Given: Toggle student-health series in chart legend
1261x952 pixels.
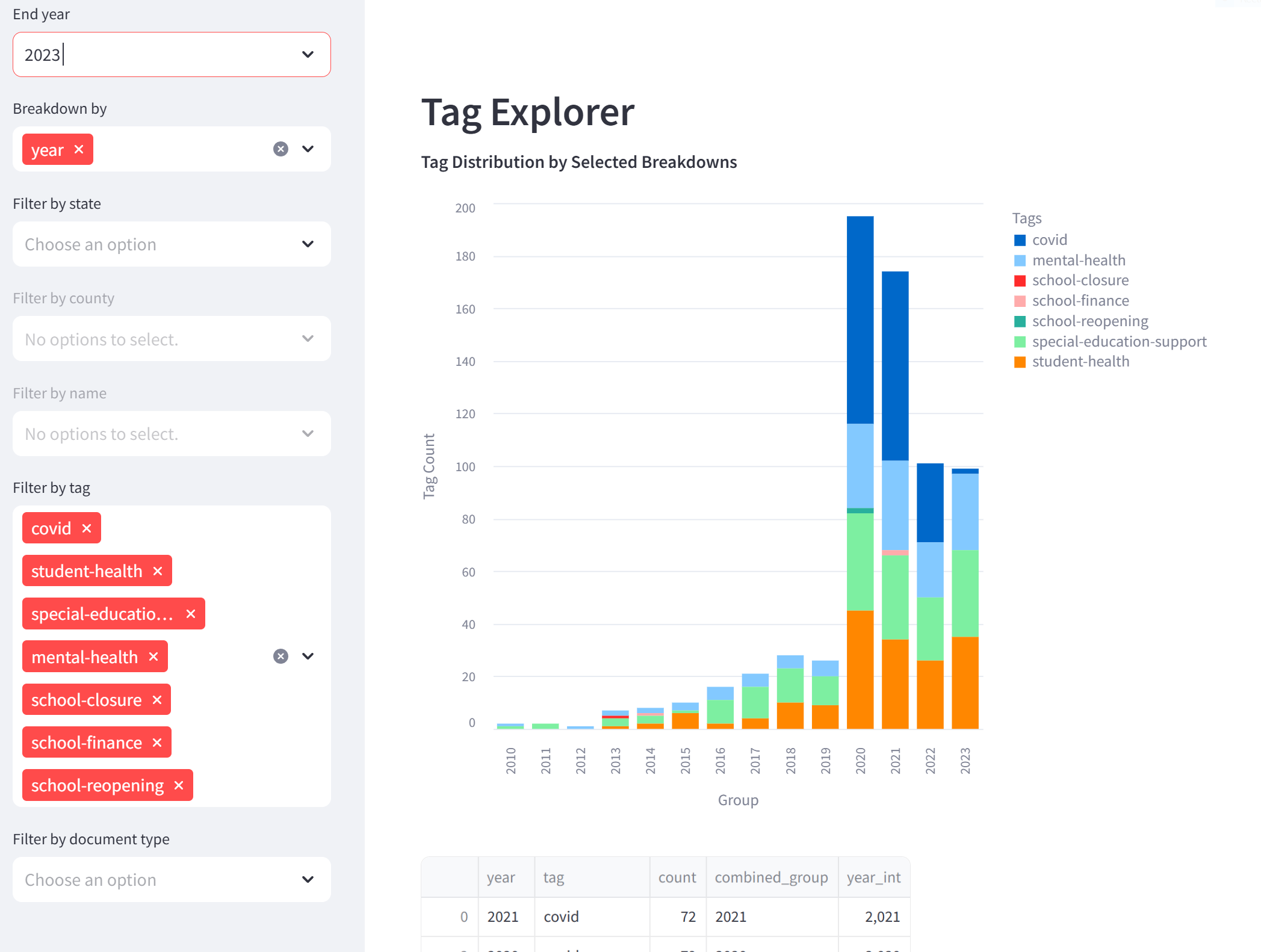Looking at the screenshot, I should point(1080,362).
